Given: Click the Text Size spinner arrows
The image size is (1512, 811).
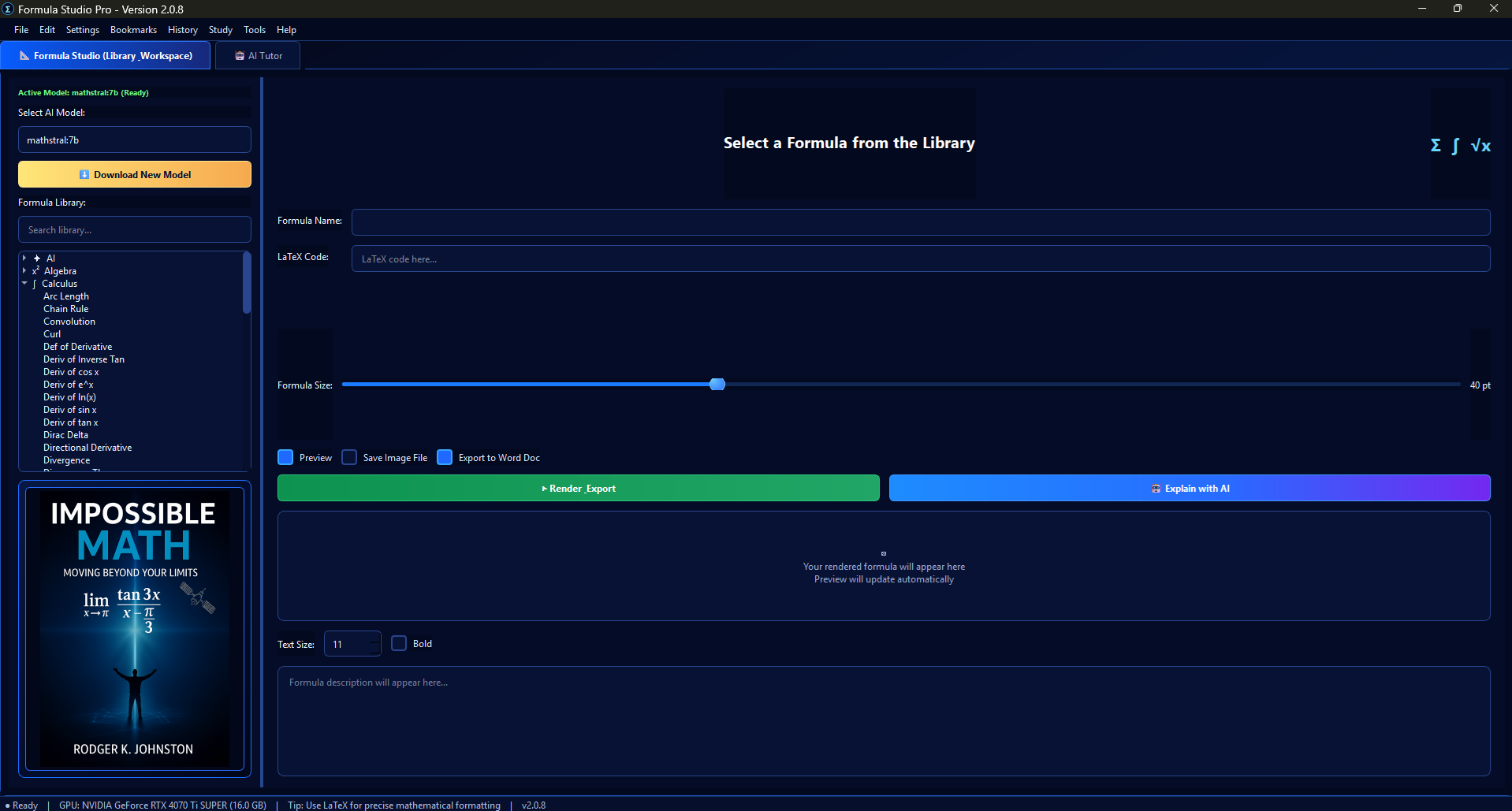Looking at the screenshot, I should pos(374,644).
